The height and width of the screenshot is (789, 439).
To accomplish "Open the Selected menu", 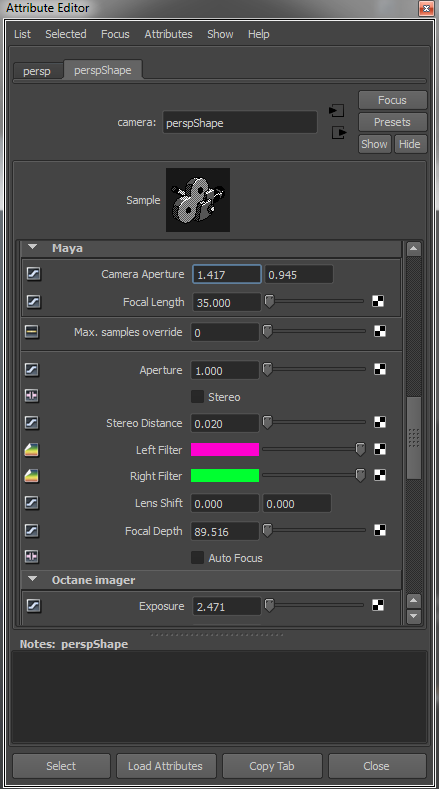I will tap(66, 34).
